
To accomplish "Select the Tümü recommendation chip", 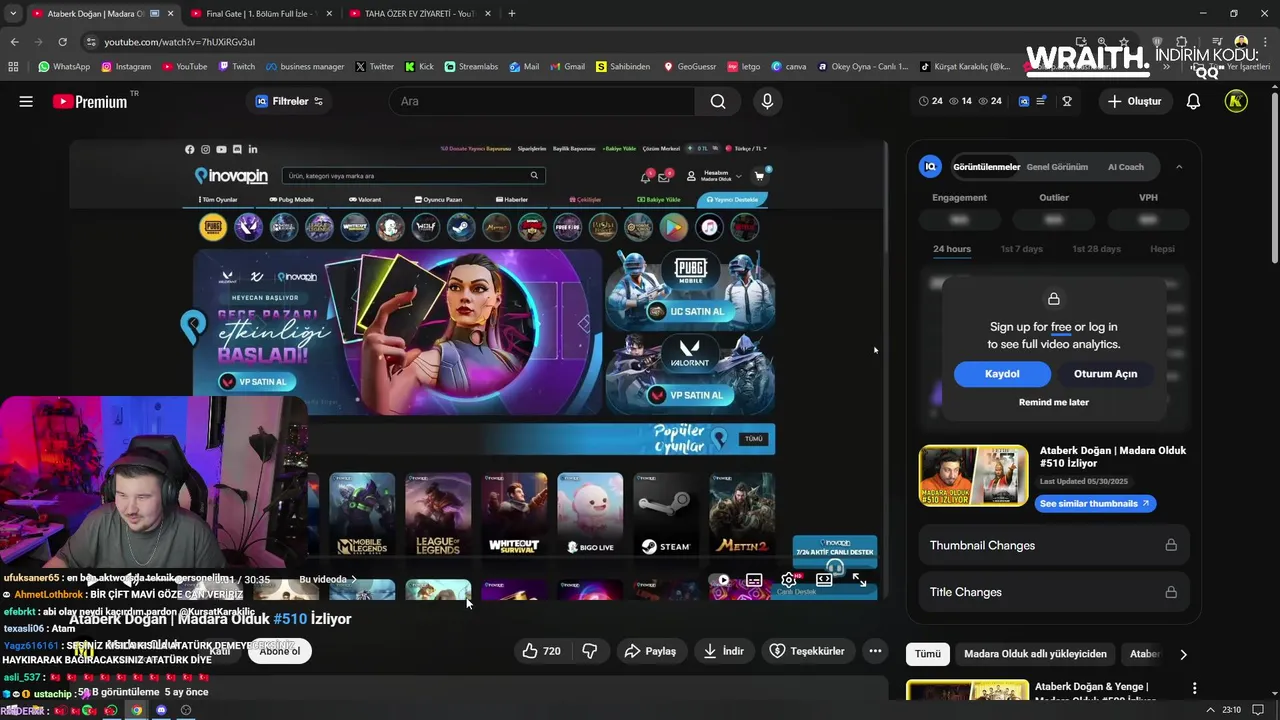I will tap(927, 654).
